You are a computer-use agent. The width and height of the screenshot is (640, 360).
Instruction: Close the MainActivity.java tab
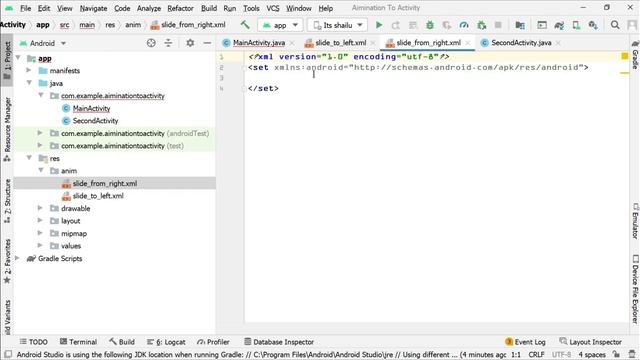292,43
